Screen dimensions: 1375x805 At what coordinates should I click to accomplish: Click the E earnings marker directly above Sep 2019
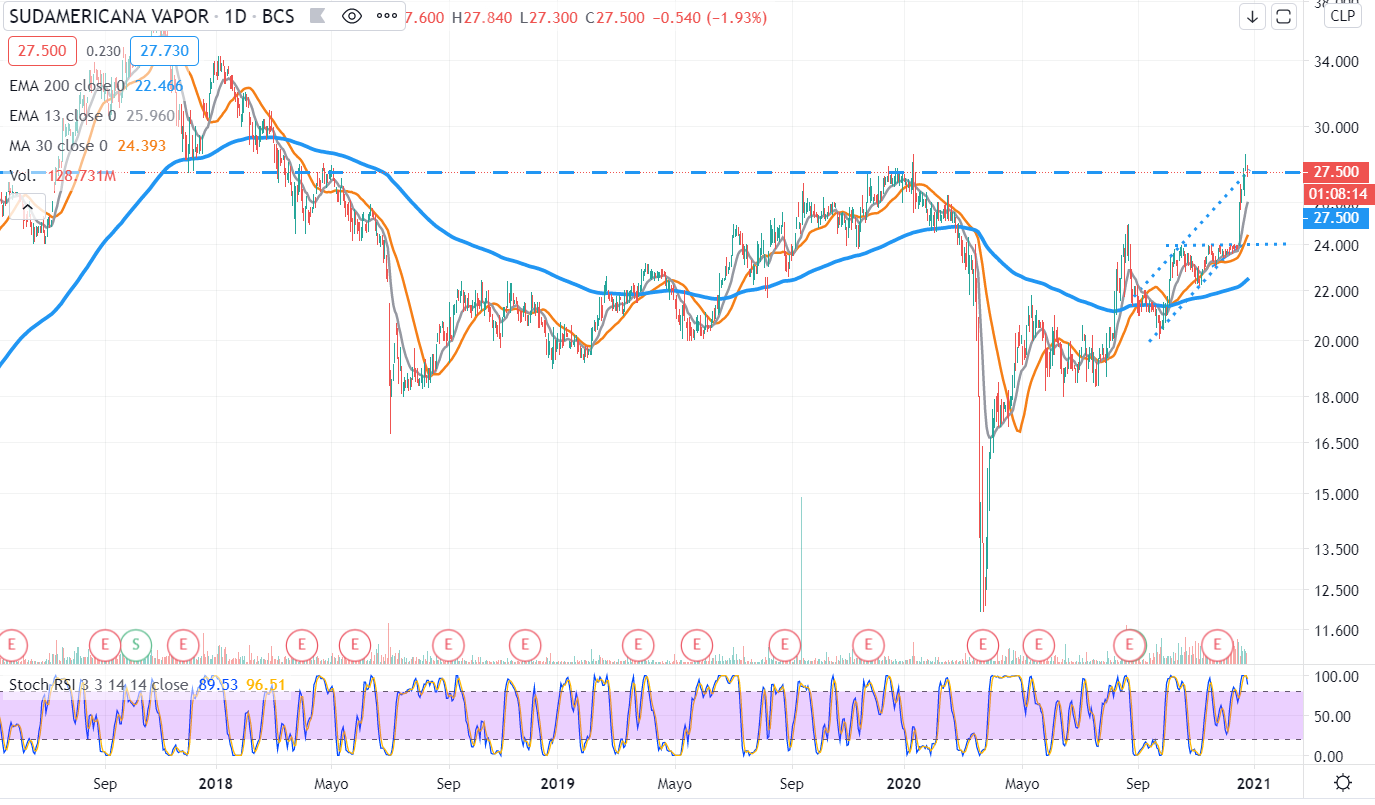pyautogui.click(x=785, y=644)
